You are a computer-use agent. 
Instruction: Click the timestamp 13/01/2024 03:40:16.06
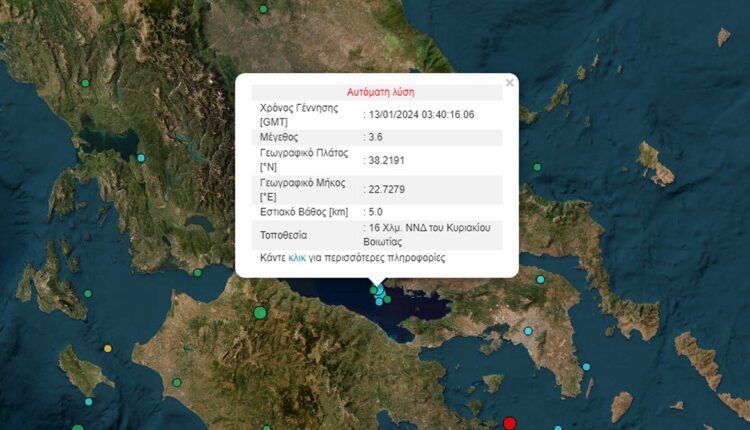pyautogui.click(x=421, y=114)
